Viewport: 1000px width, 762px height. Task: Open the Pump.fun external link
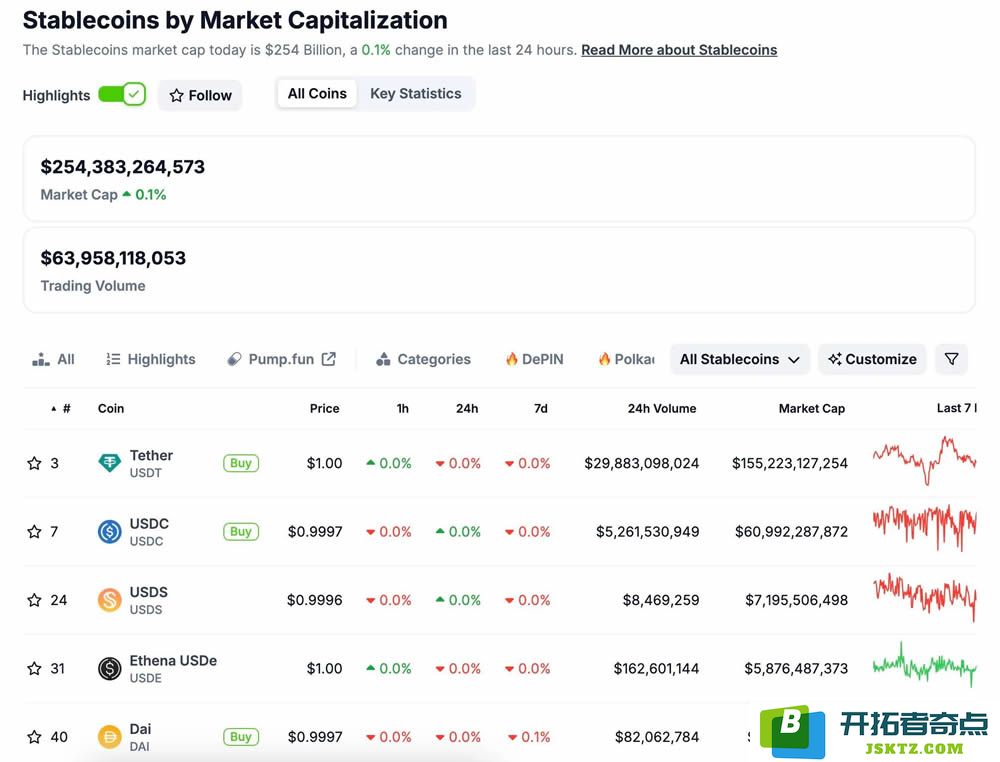click(281, 360)
